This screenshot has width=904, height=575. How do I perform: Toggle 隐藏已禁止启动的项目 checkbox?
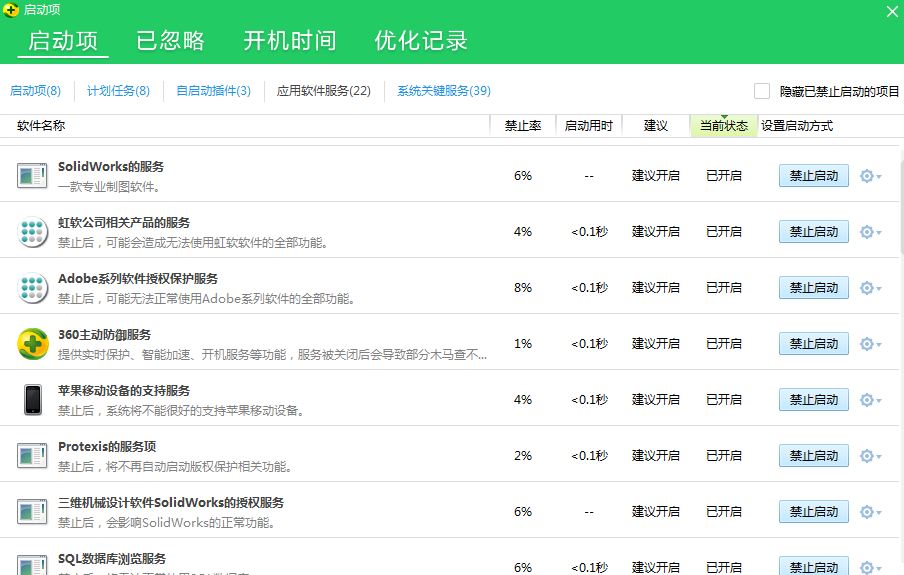[x=762, y=91]
